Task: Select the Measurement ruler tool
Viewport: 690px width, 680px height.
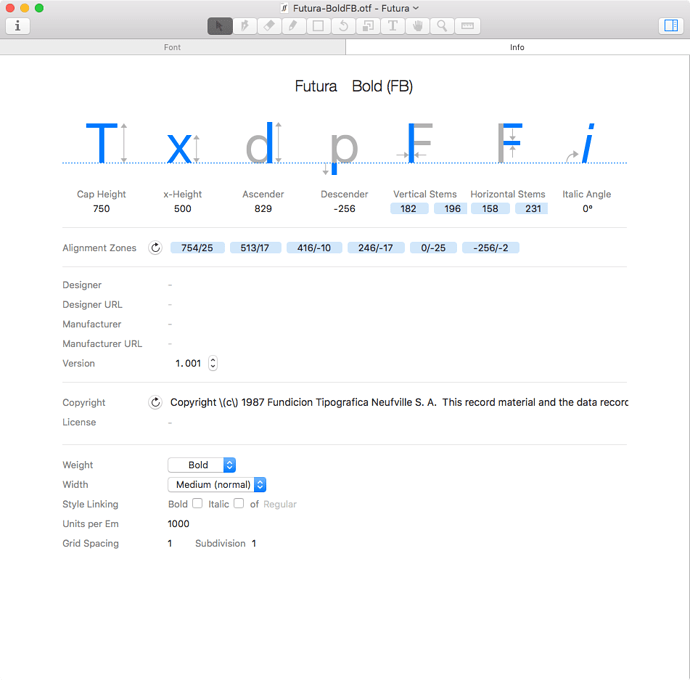Action: tap(467, 26)
